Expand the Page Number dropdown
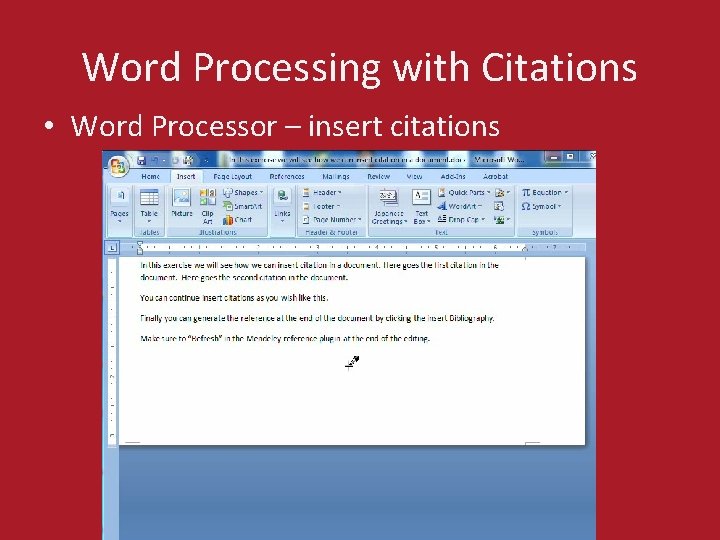Screen dimensions: 720x540 point(332,219)
